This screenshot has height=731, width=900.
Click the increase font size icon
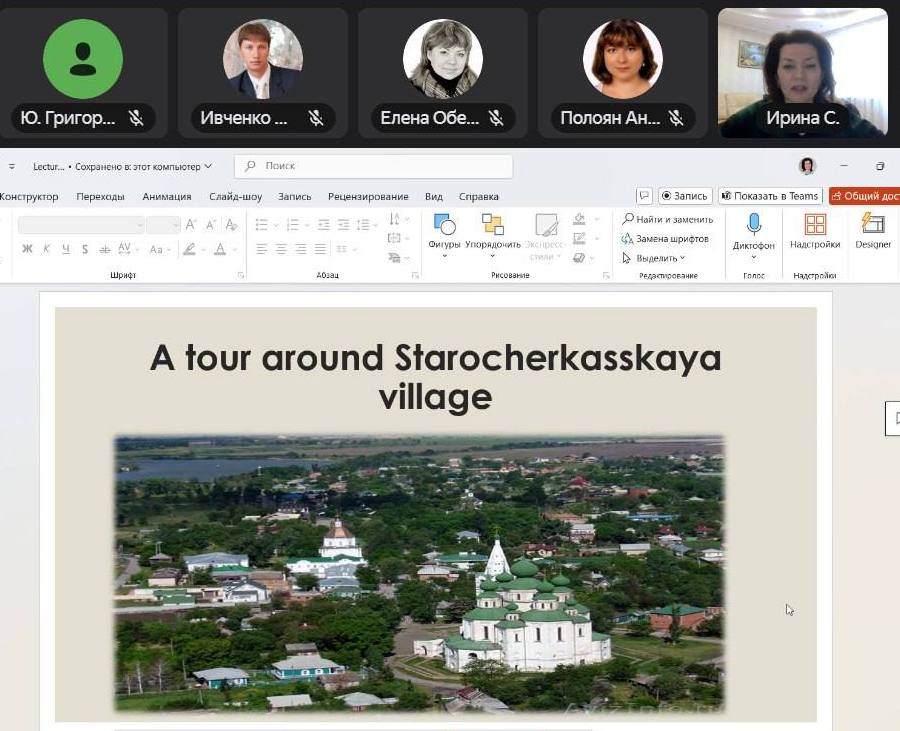(x=191, y=225)
